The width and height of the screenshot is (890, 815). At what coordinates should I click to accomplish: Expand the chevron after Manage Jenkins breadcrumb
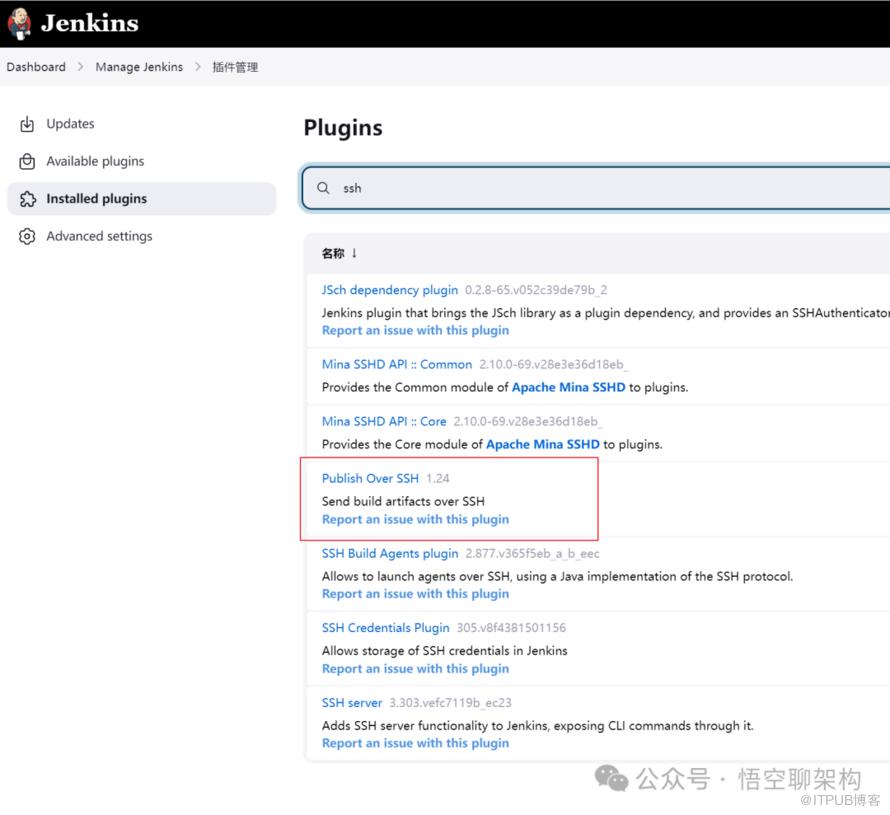pos(198,67)
